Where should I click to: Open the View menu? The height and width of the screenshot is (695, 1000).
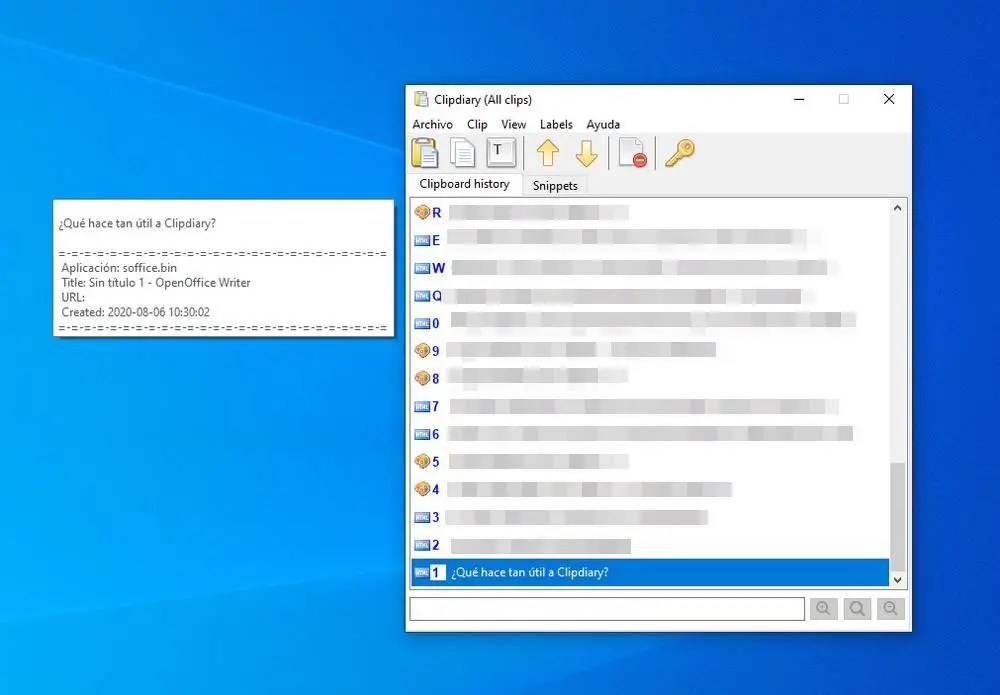coord(513,124)
